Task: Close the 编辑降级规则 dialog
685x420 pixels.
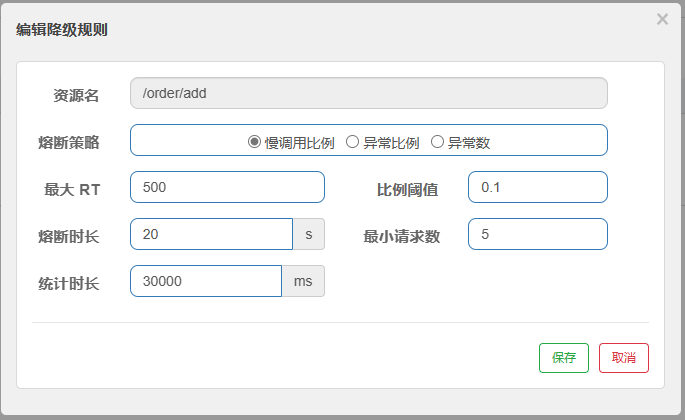Action: (x=662, y=19)
